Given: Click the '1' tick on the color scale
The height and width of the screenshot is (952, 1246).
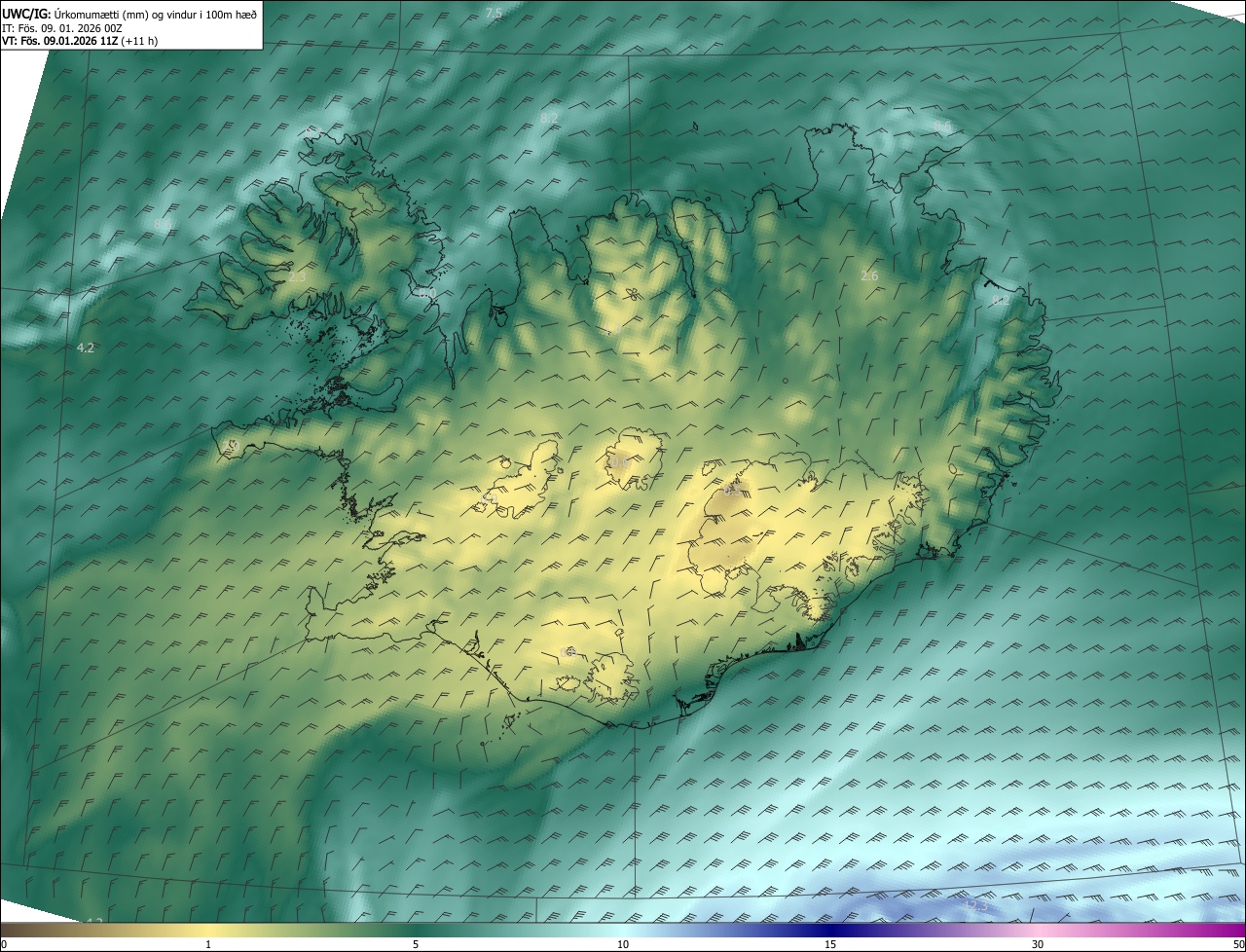Looking at the screenshot, I should coord(208,944).
